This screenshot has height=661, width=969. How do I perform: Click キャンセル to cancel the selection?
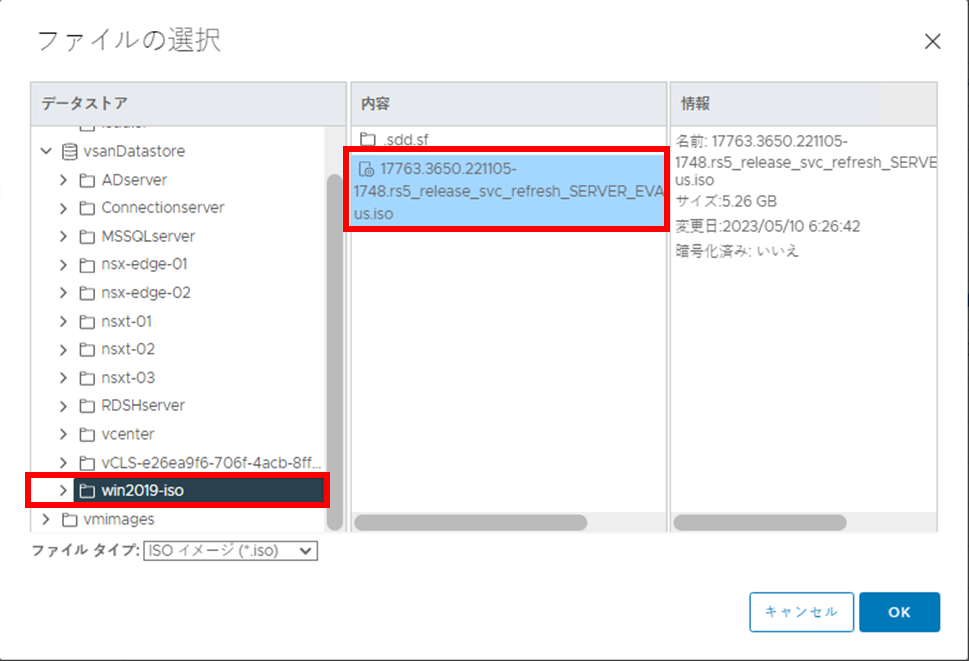[x=801, y=612]
